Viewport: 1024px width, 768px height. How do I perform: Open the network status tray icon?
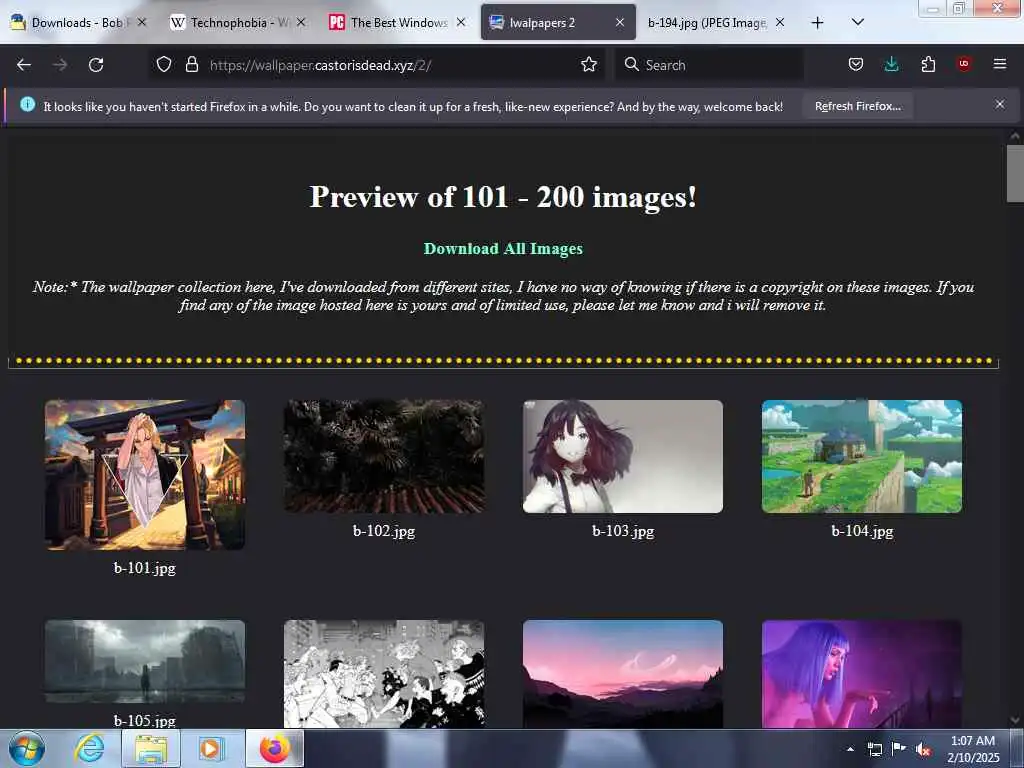click(x=874, y=749)
